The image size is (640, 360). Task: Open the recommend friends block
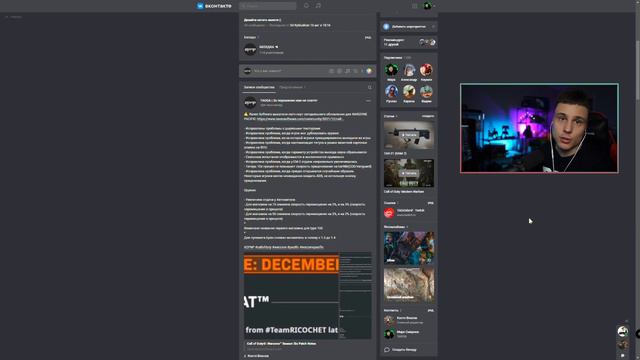[x=409, y=42]
